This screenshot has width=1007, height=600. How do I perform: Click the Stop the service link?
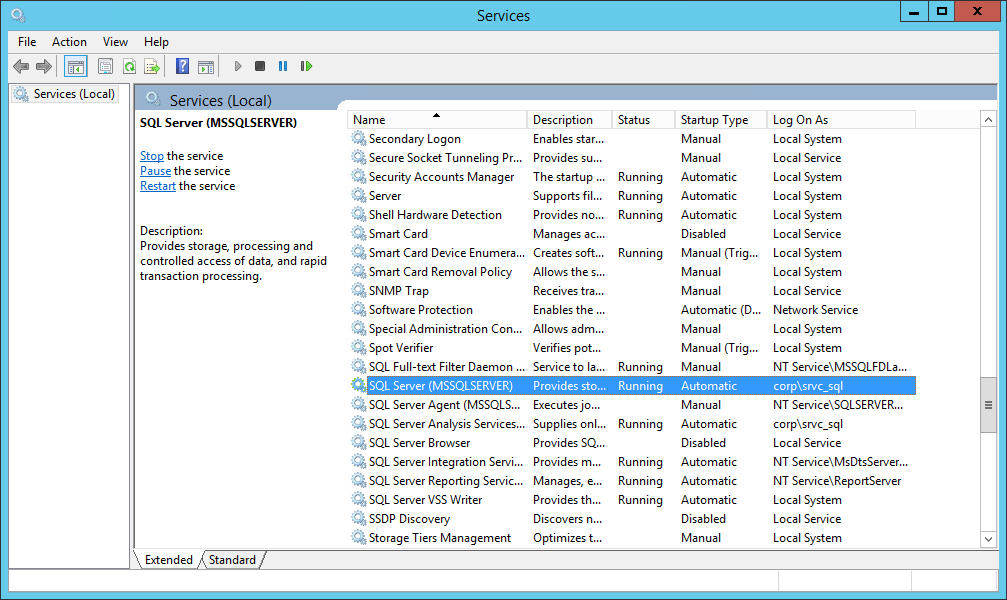click(152, 156)
